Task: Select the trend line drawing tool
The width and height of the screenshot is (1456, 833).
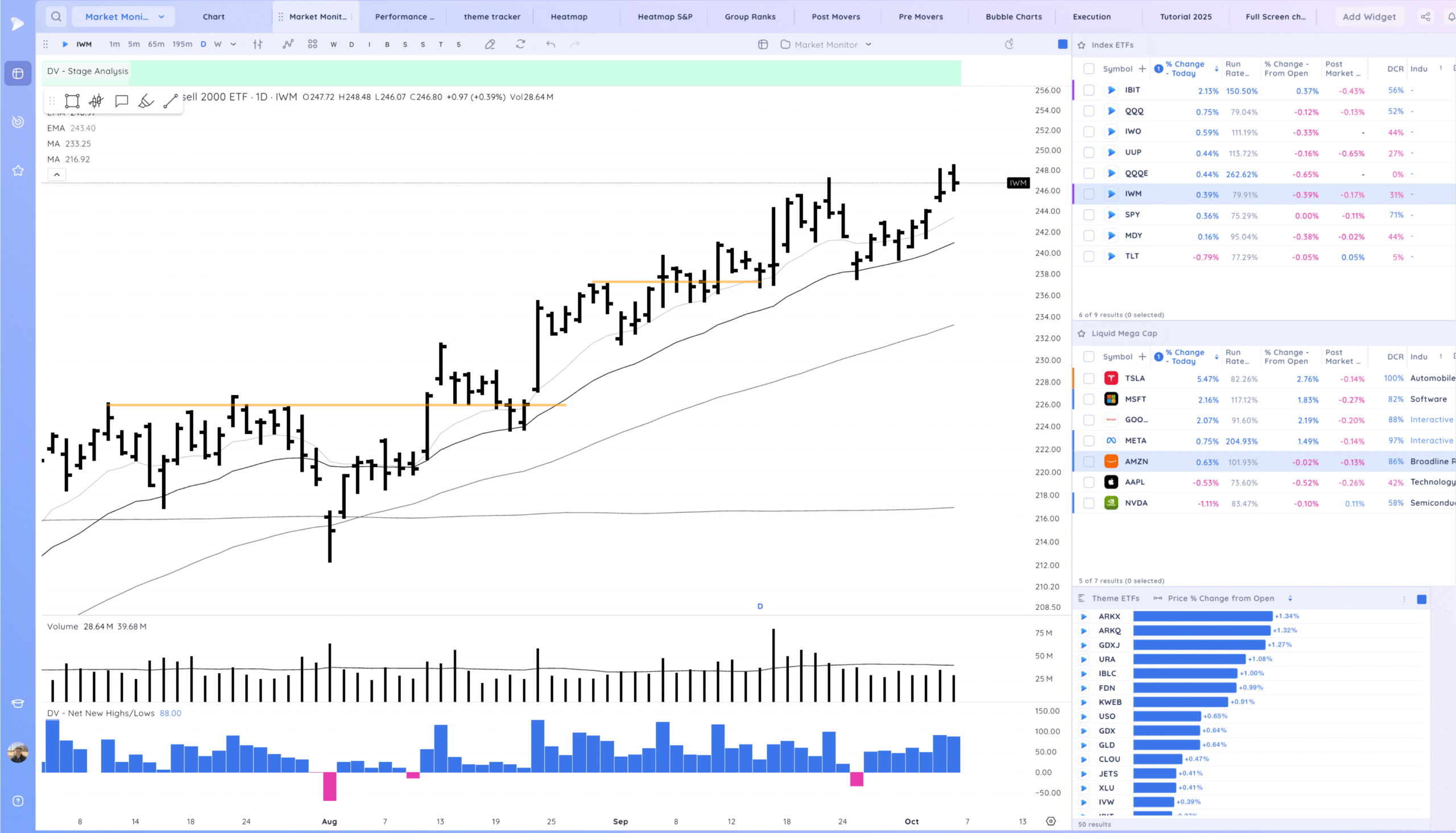Action: point(171,101)
